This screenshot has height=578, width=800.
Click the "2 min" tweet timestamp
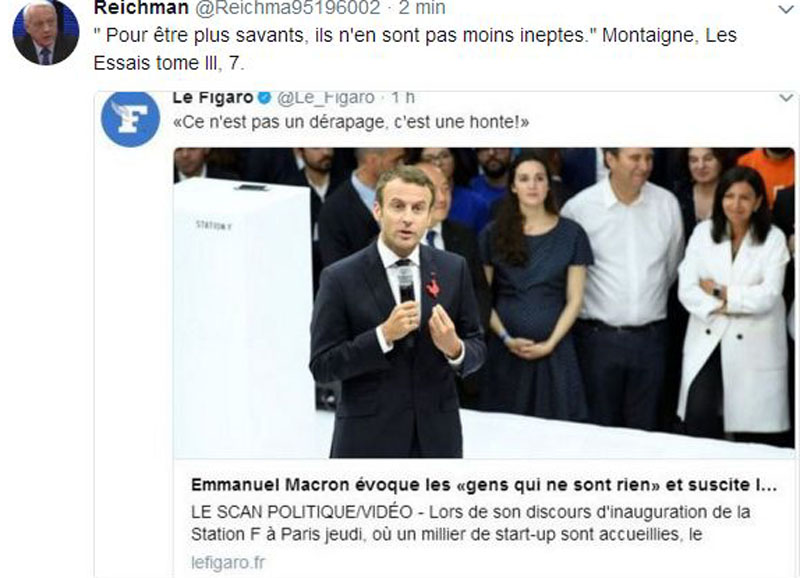click(x=422, y=8)
